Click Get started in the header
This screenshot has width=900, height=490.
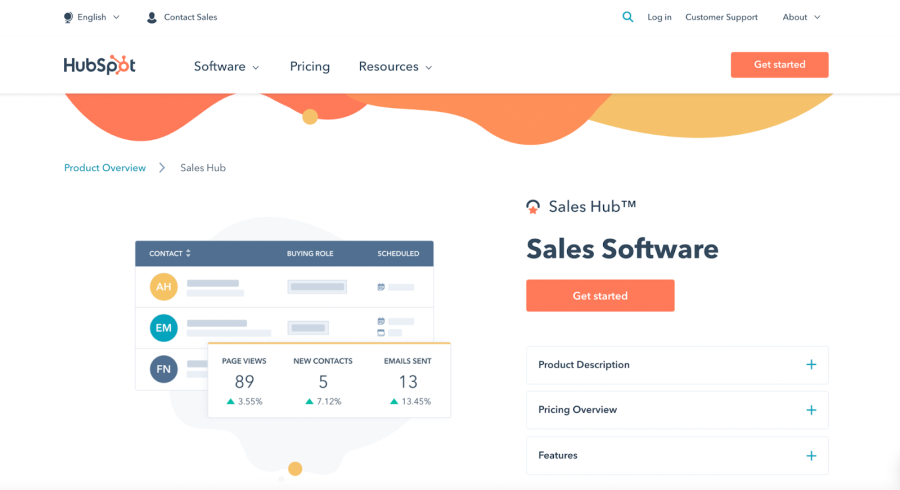[x=779, y=65]
